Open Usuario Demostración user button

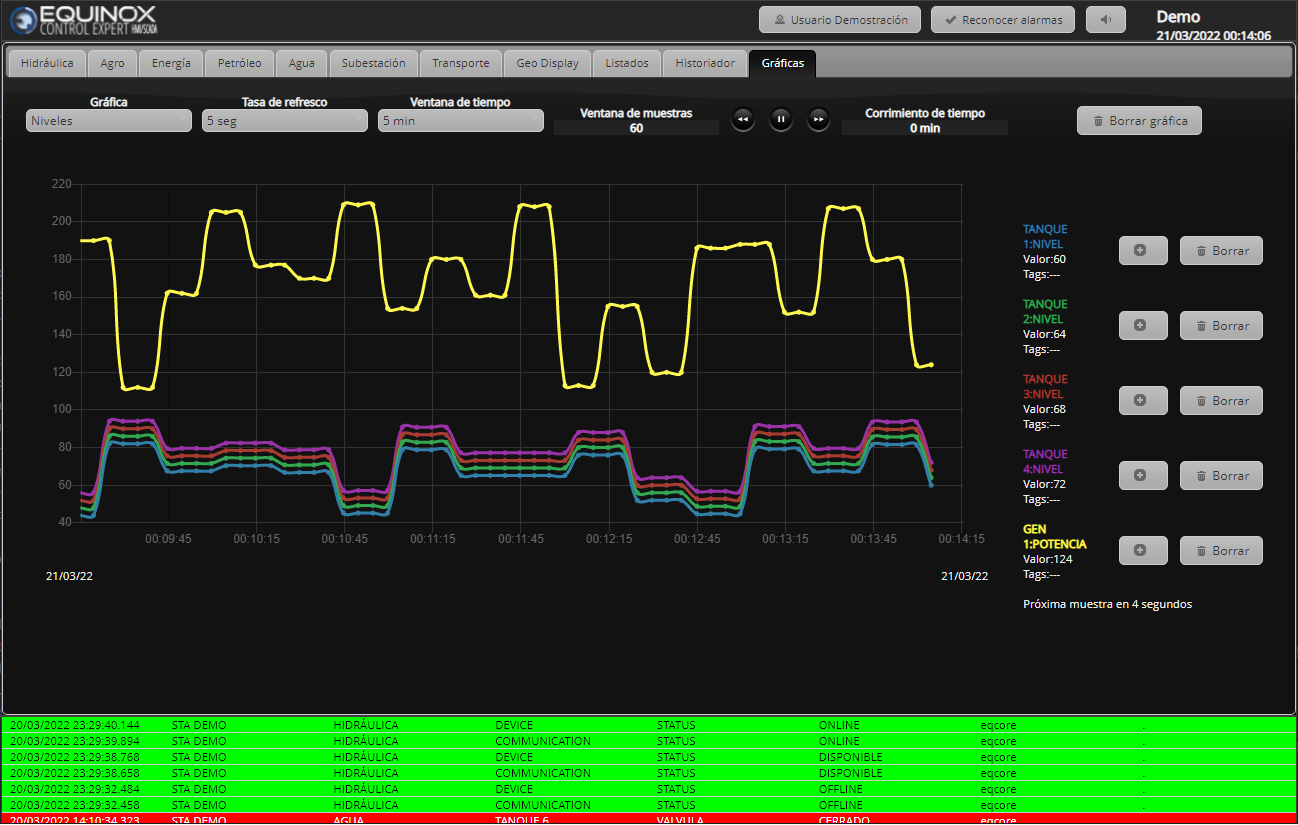840,20
